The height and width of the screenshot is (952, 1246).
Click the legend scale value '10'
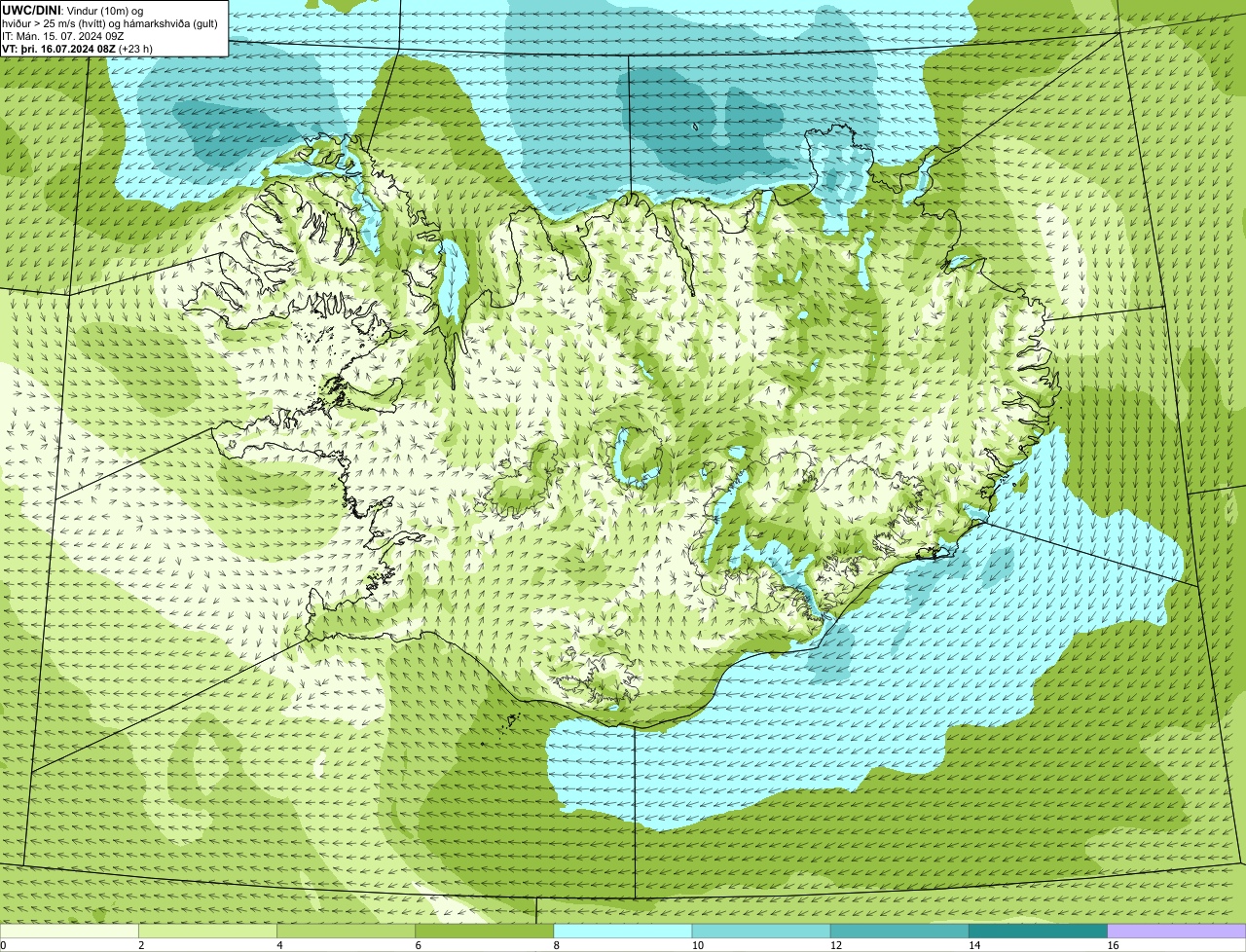click(x=698, y=945)
